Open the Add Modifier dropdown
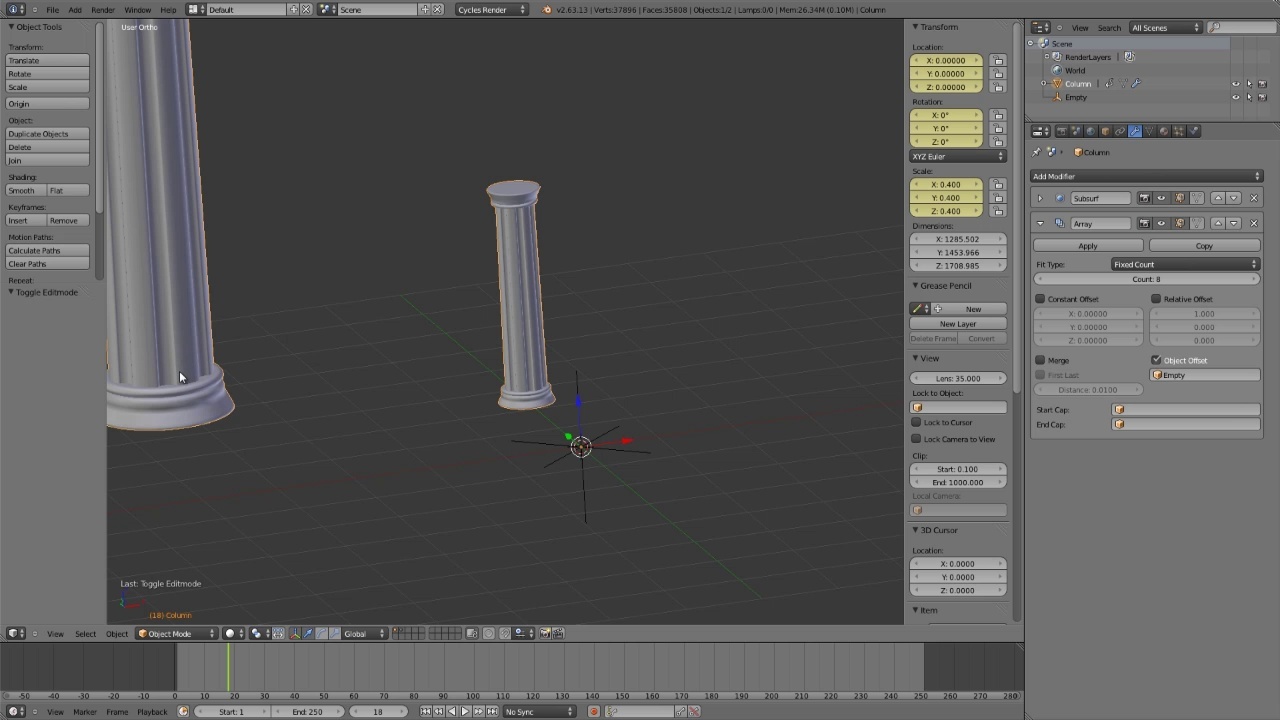Screen dimensions: 1280x720 point(1146,176)
